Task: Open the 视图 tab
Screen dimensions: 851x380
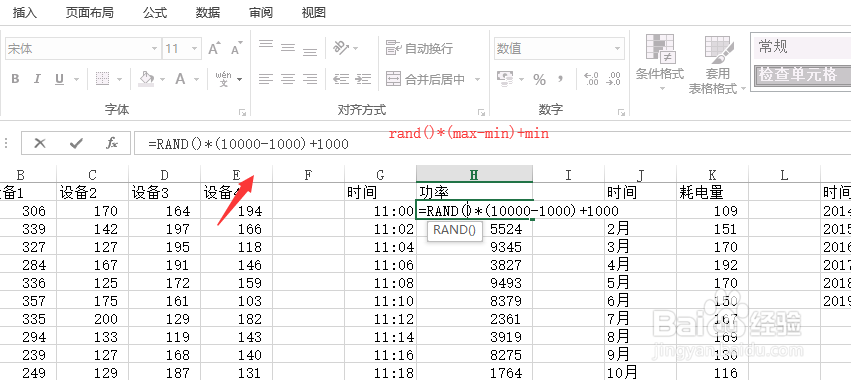Action: click(x=313, y=12)
